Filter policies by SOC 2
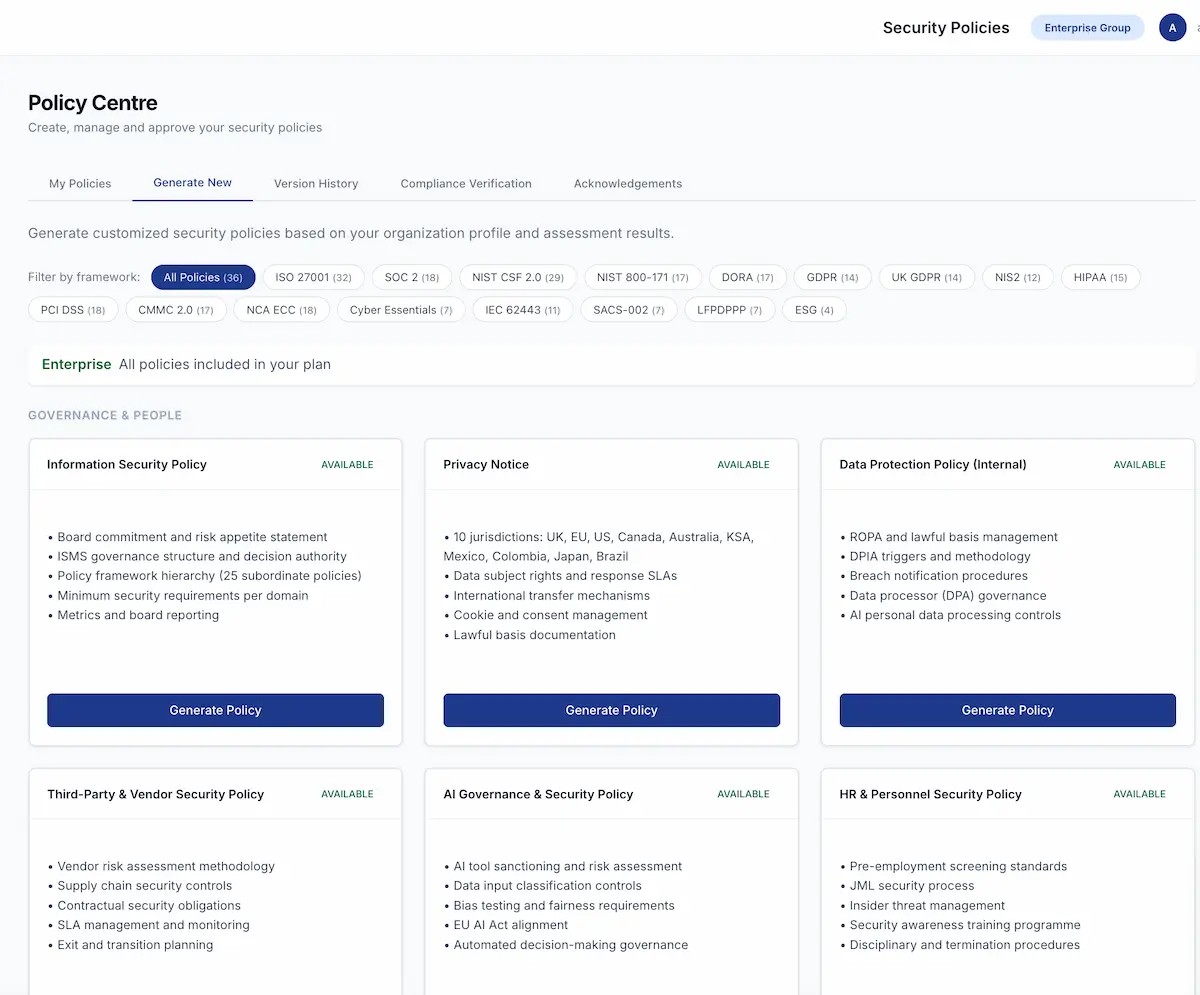The width and height of the screenshot is (1200, 995). coord(412,277)
